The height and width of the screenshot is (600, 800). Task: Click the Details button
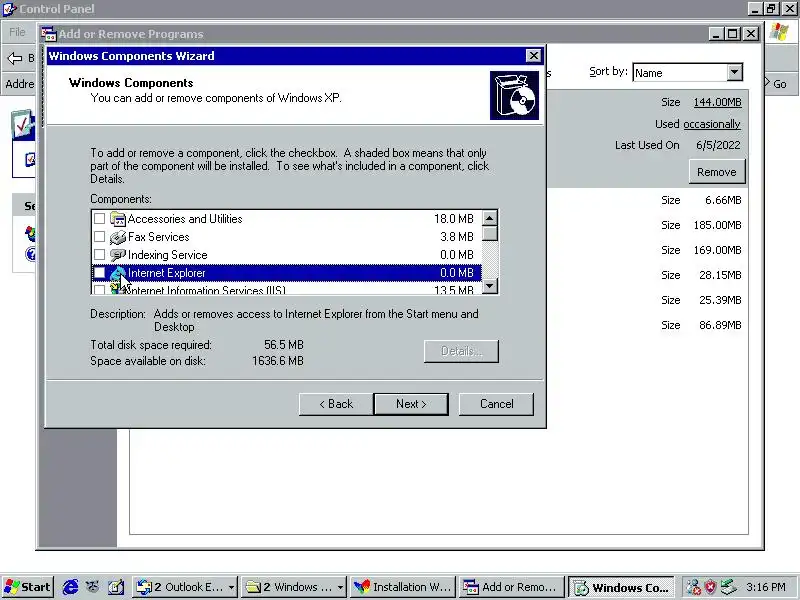(x=461, y=351)
